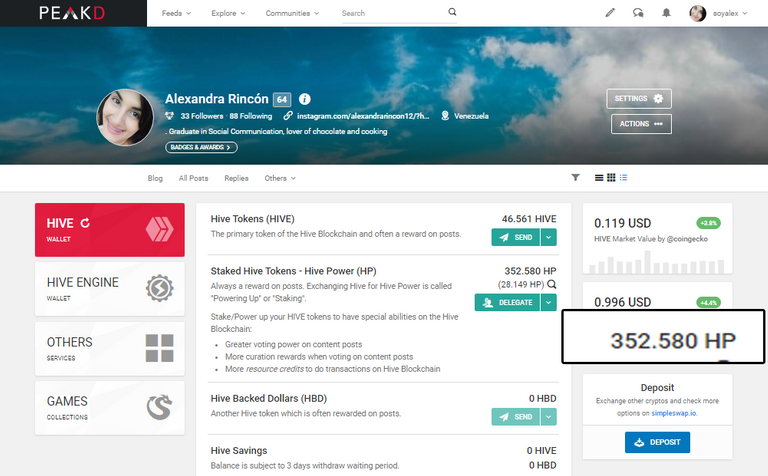
Task: Select the compact list layout icon
Action: pos(623,177)
